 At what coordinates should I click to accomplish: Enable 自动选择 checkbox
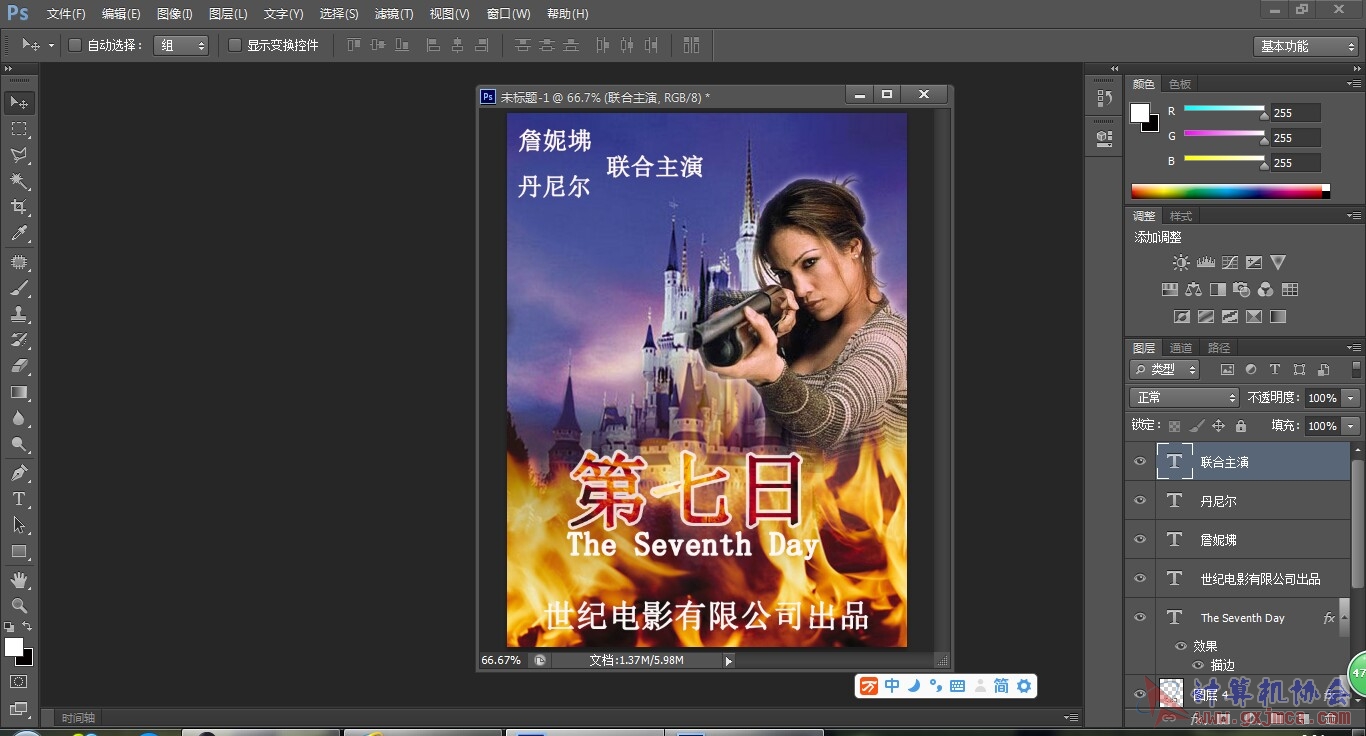[74, 45]
